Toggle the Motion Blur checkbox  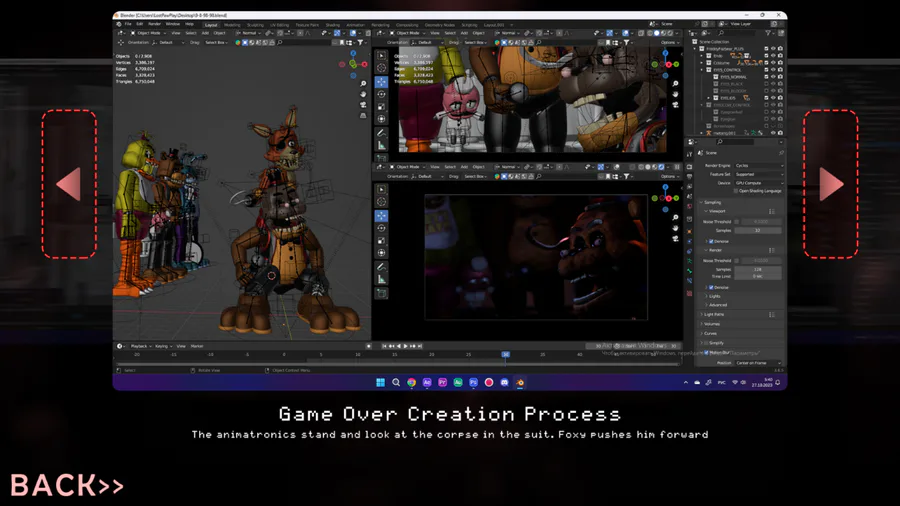pyautogui.click(x=707, y=353)
